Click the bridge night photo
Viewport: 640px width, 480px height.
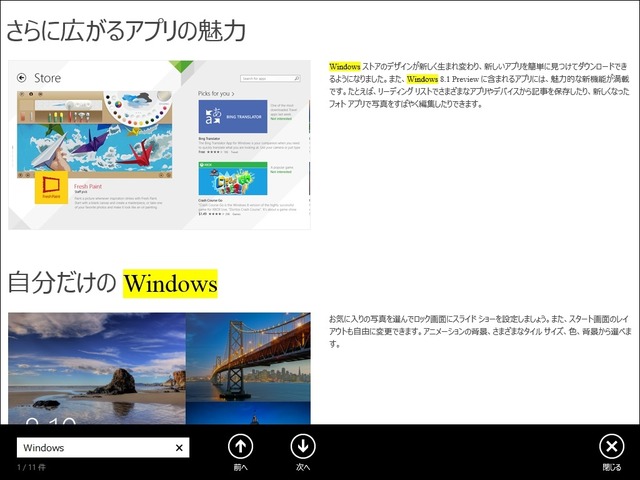coord(248,357)
